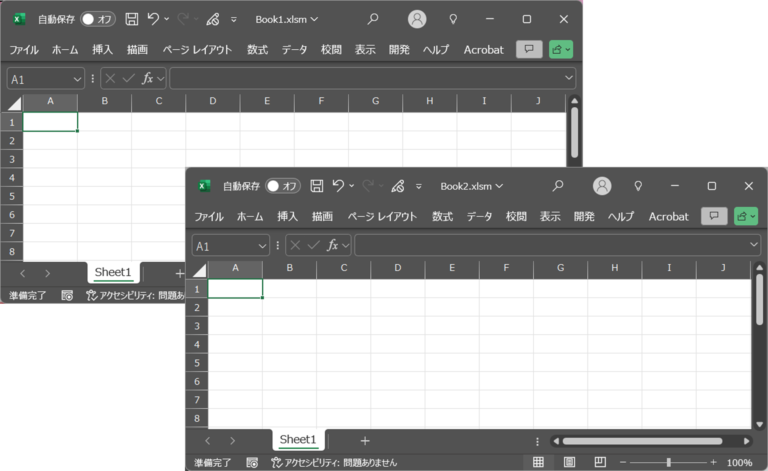Image resolution: width=768 pixels, height=471 pixels.
Task: Select Page Break Preview view button
Action: (600, 463)
